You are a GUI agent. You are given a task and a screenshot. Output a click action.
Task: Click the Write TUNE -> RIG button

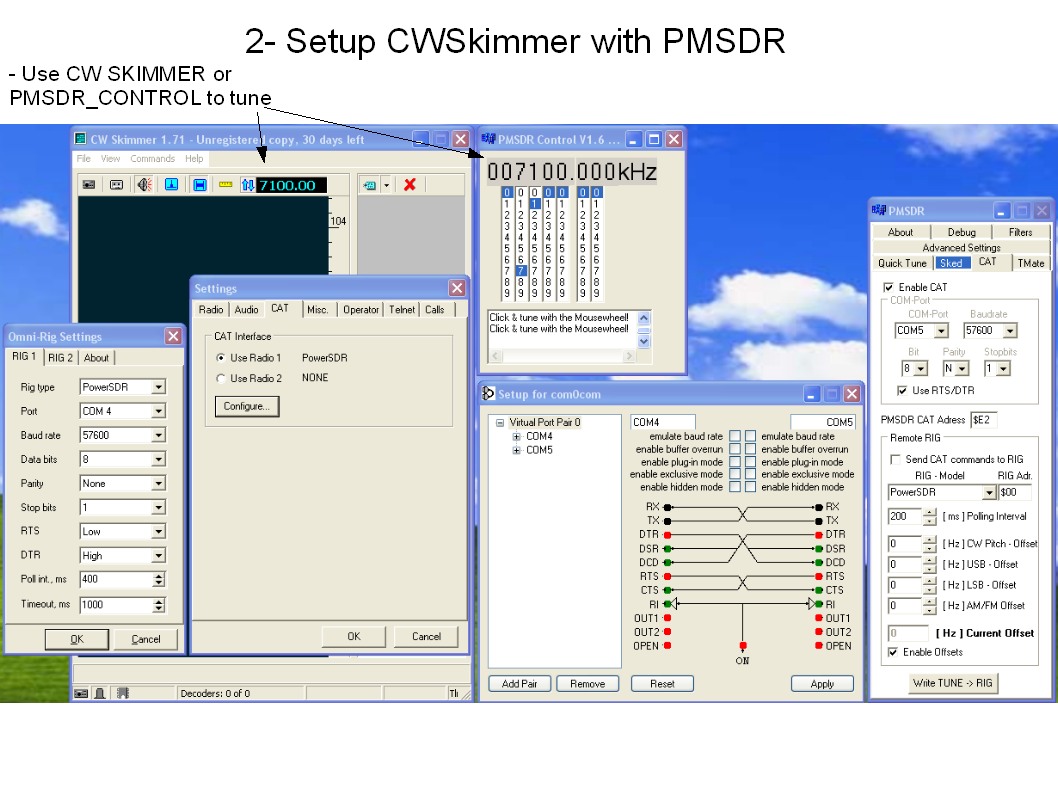[953, 683]
